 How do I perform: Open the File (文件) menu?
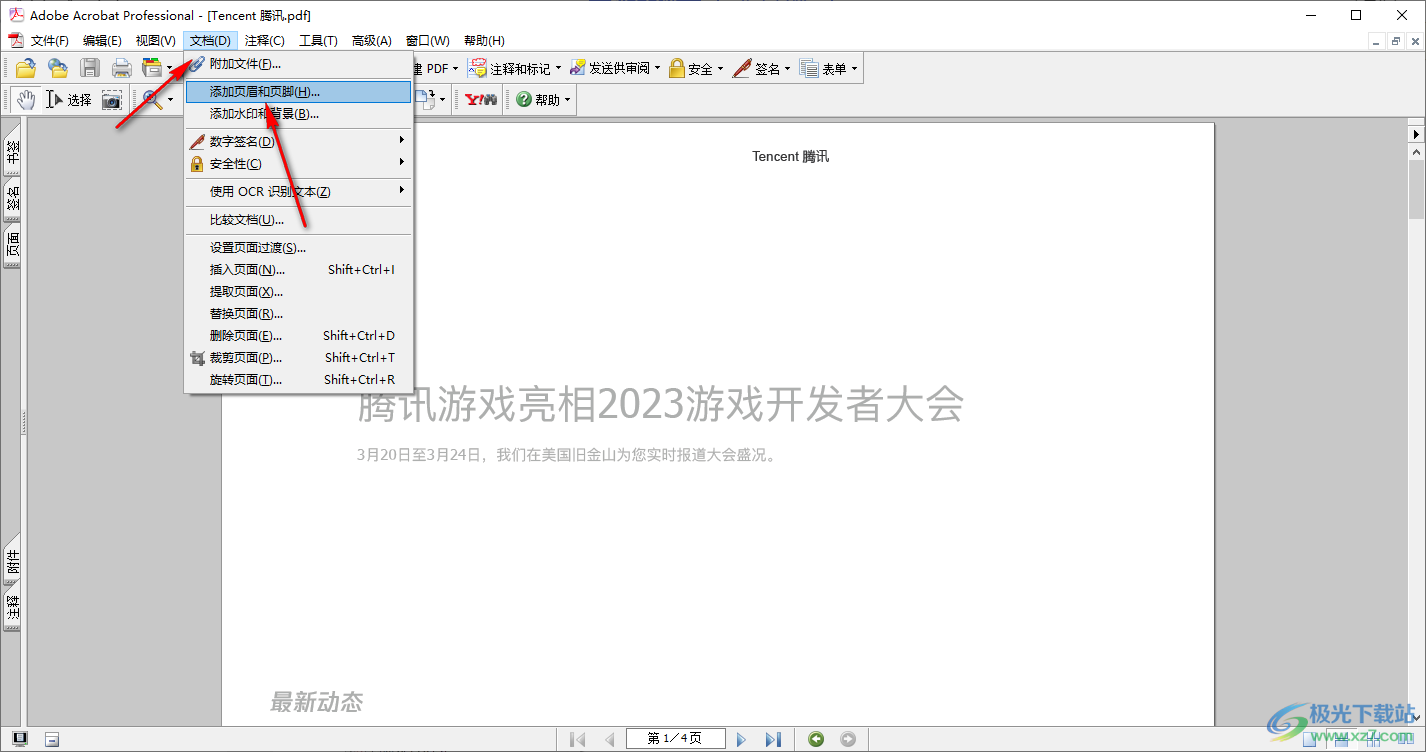pos(49,41)
